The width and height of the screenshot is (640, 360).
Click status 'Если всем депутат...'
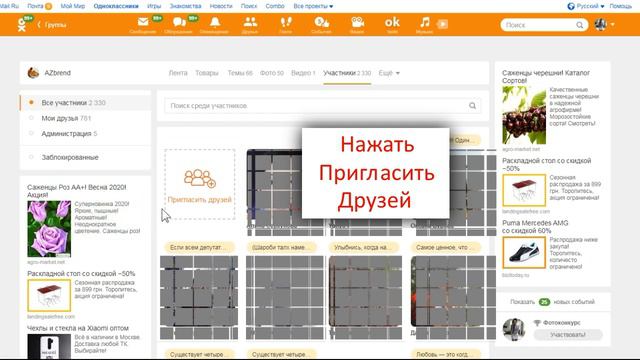(x=200, y=247)
